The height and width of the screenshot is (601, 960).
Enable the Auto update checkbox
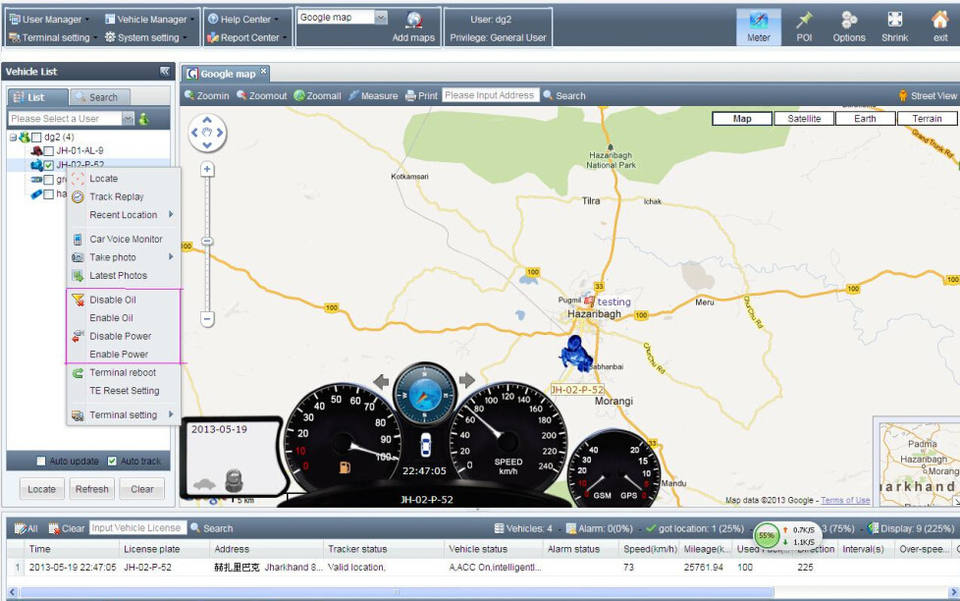coord(41,461)
